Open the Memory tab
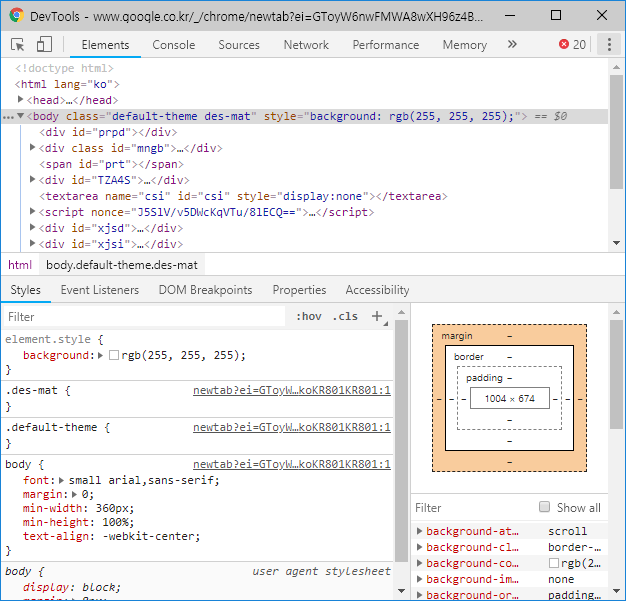The width and height of the screenshot is (626, 601). pos(465,45)
